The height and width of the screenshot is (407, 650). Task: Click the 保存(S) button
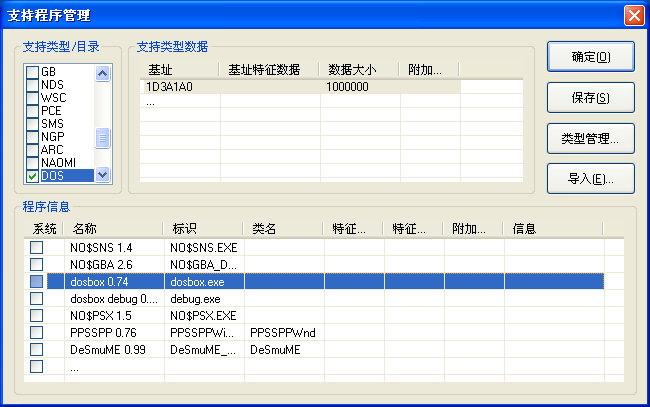(x=585, y=98)
